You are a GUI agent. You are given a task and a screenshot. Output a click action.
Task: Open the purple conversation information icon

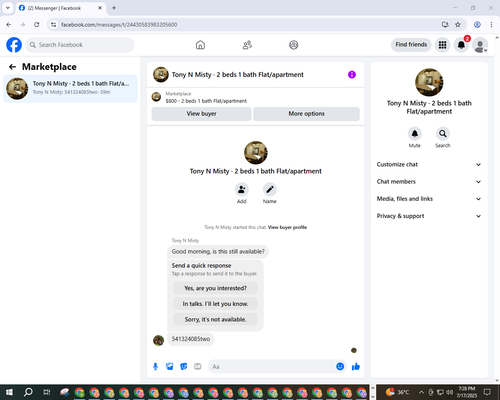pos(352,75)
